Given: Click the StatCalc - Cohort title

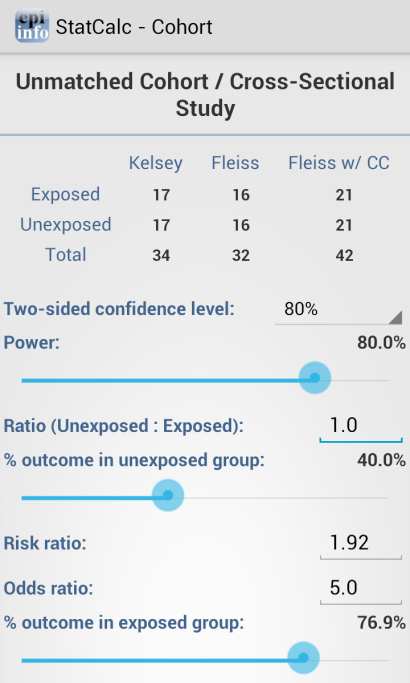Looking at the screenshot, I should [134, 27].
